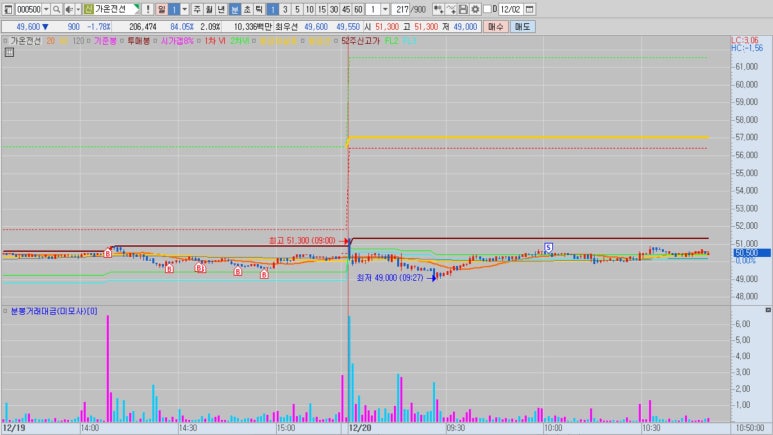Click the change rate -1.78%

[x=99, y=27]
